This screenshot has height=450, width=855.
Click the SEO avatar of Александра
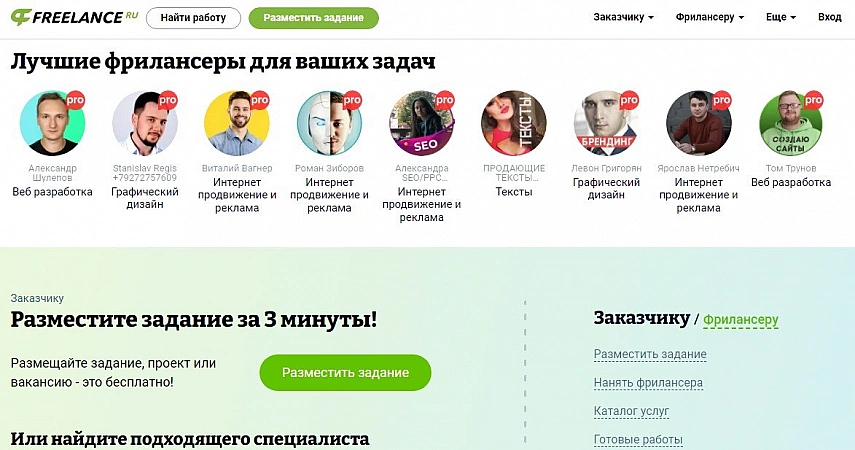point(422,123)
